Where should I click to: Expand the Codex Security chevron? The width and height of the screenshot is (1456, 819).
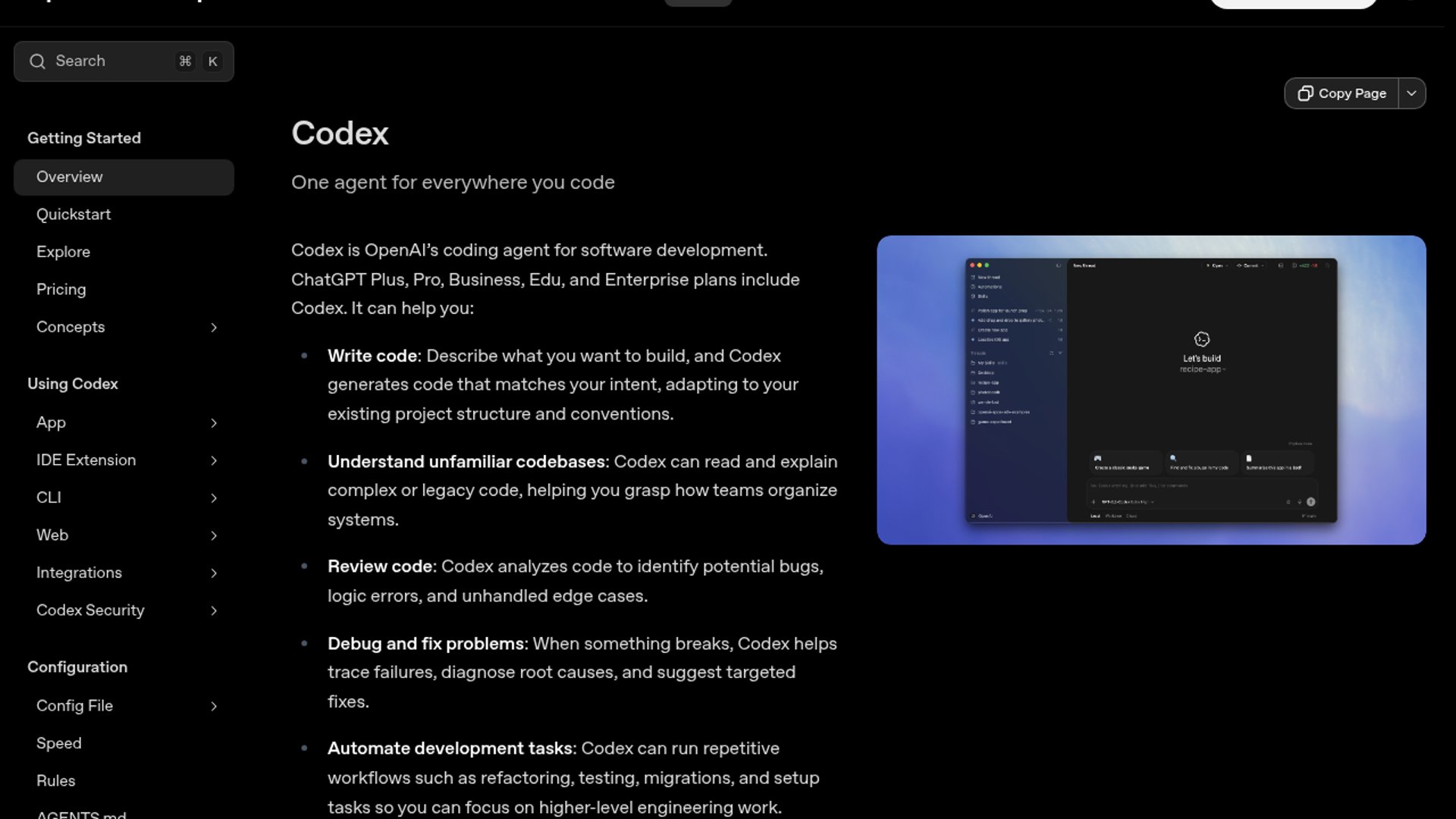point(214,610)
